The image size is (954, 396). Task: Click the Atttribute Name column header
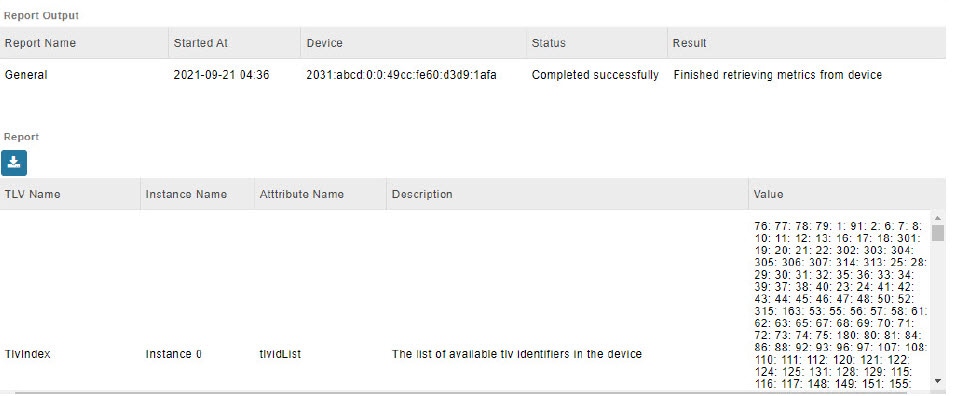(x=302, y=194)
